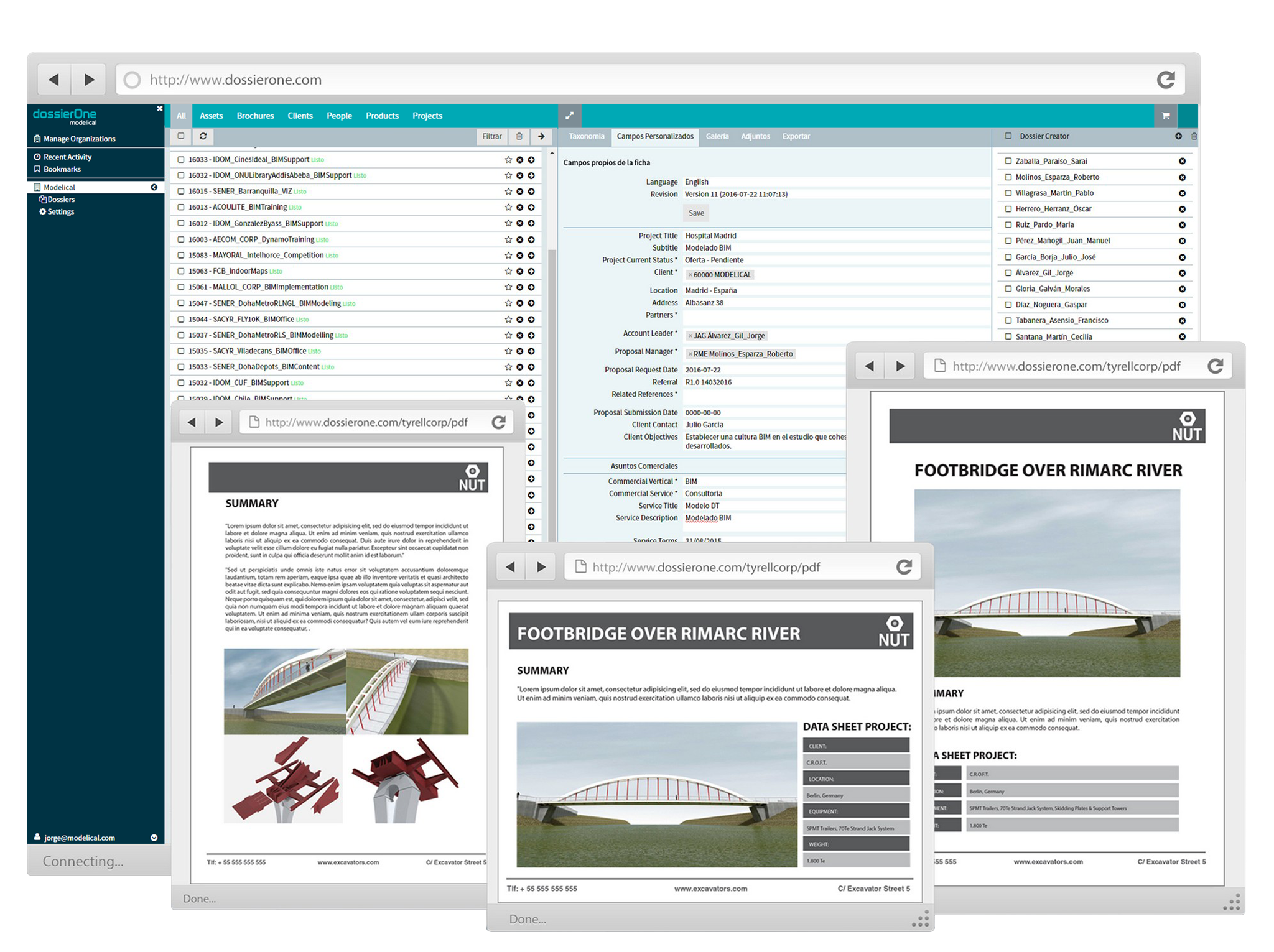This screenshot has height=952, width=1274.
Task: Reload the right portrait Footbridge PDF window
Action: (x=1215, y=366)
